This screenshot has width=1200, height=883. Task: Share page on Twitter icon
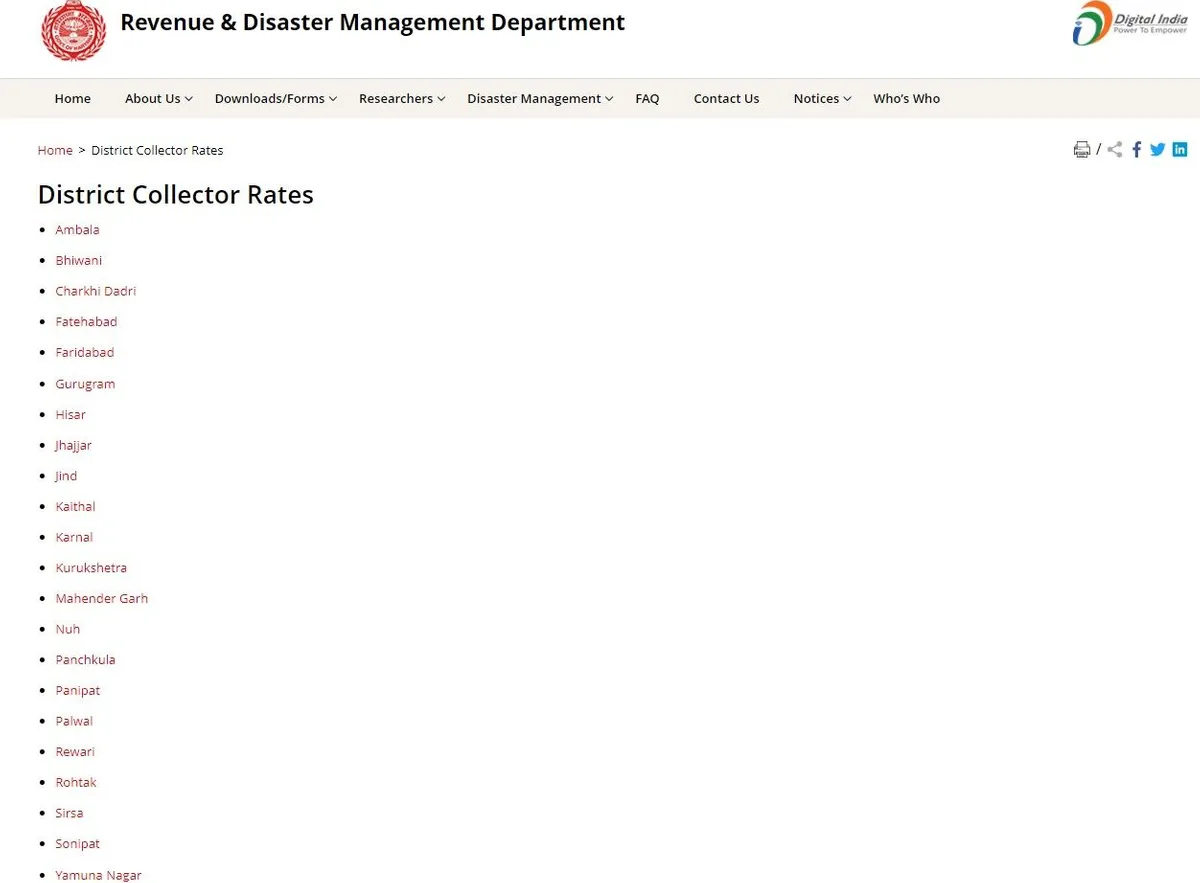[x=1157, y=150]
